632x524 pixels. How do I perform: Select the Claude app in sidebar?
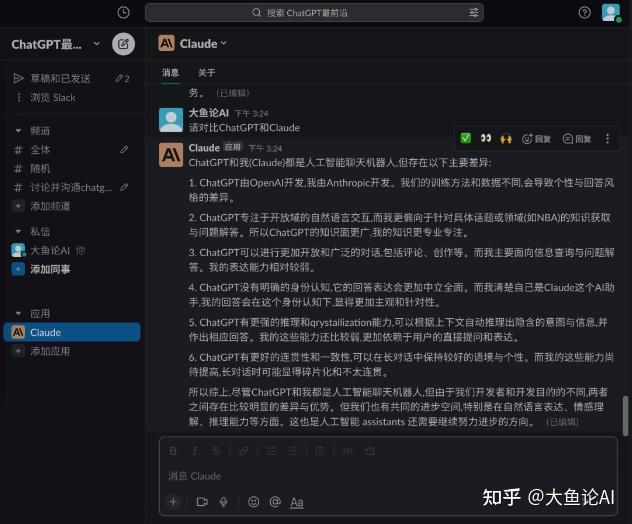click(72, 332)
